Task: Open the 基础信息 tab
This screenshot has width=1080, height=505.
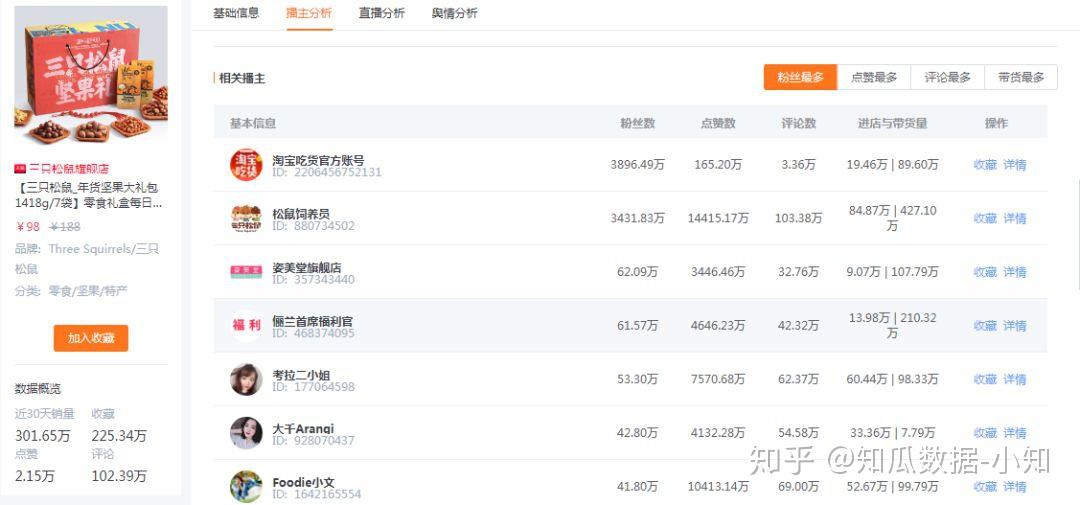Action: click(x=236, y=13)
